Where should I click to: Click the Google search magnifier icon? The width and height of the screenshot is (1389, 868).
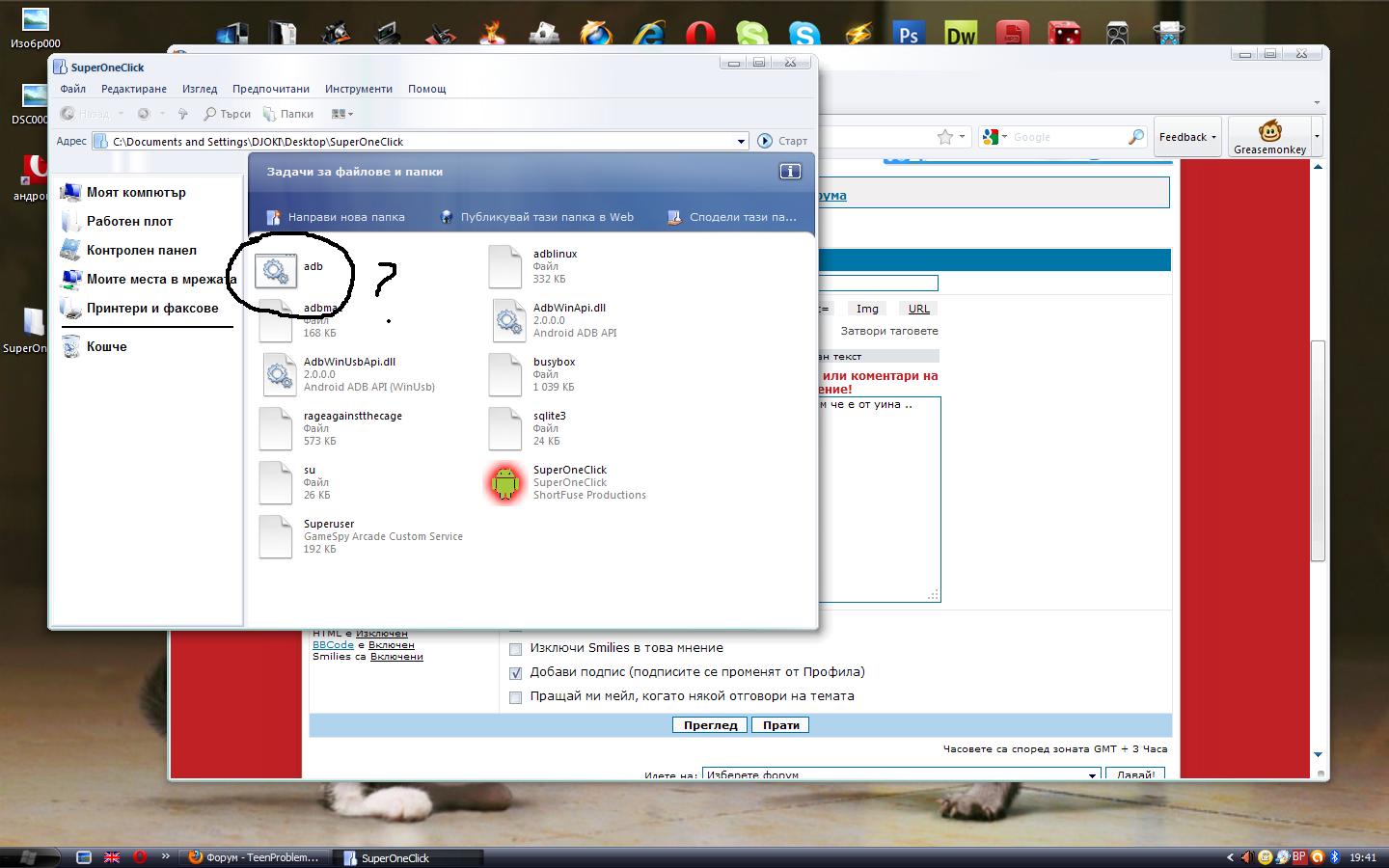[1135, 137]
